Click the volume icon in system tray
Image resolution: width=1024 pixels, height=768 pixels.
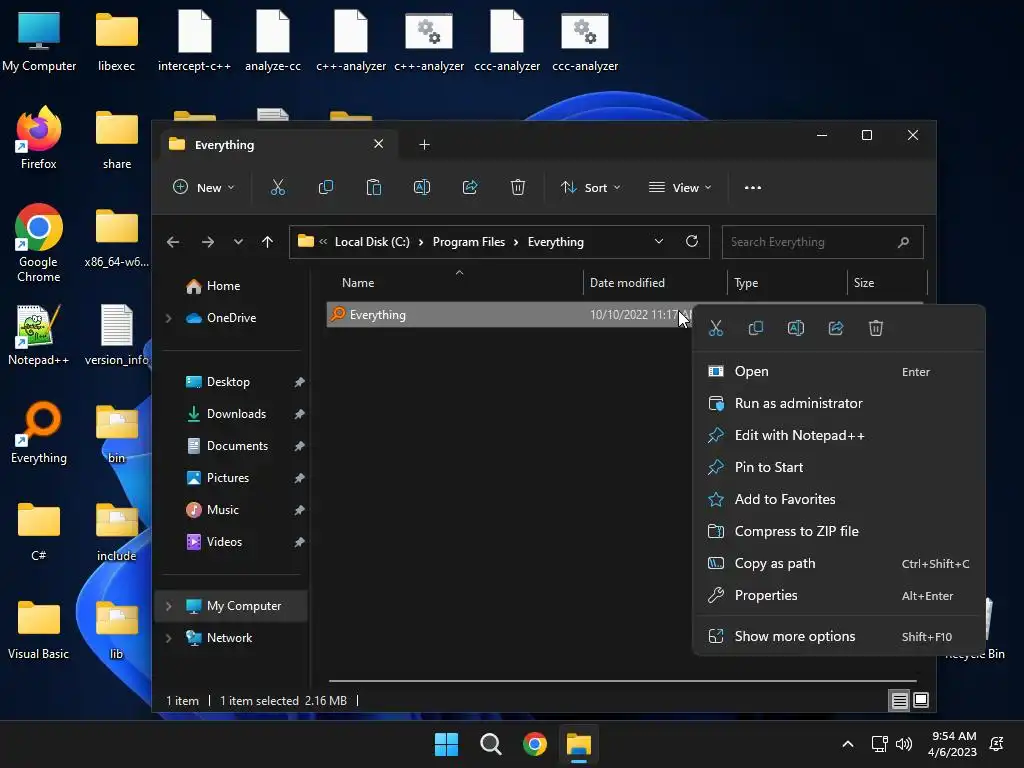pyautogui.click(x=904, y=744)
